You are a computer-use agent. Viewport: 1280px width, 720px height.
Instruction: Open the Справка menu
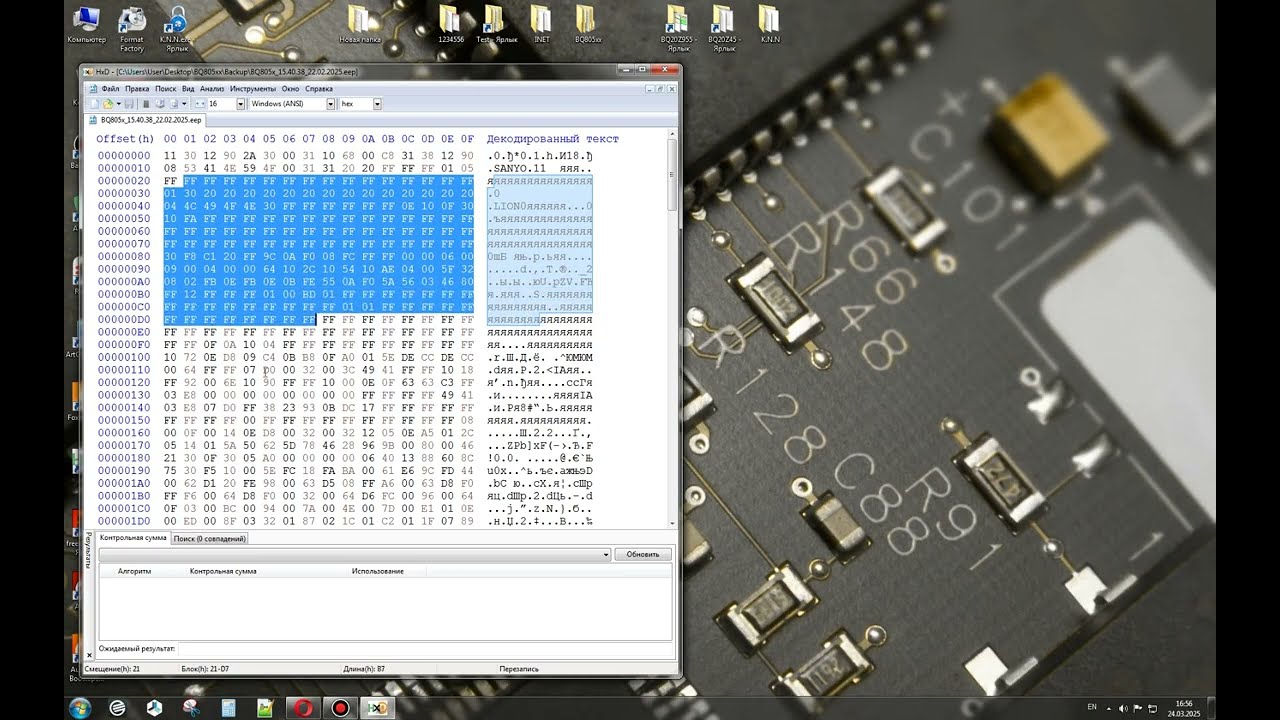(319, 89)
